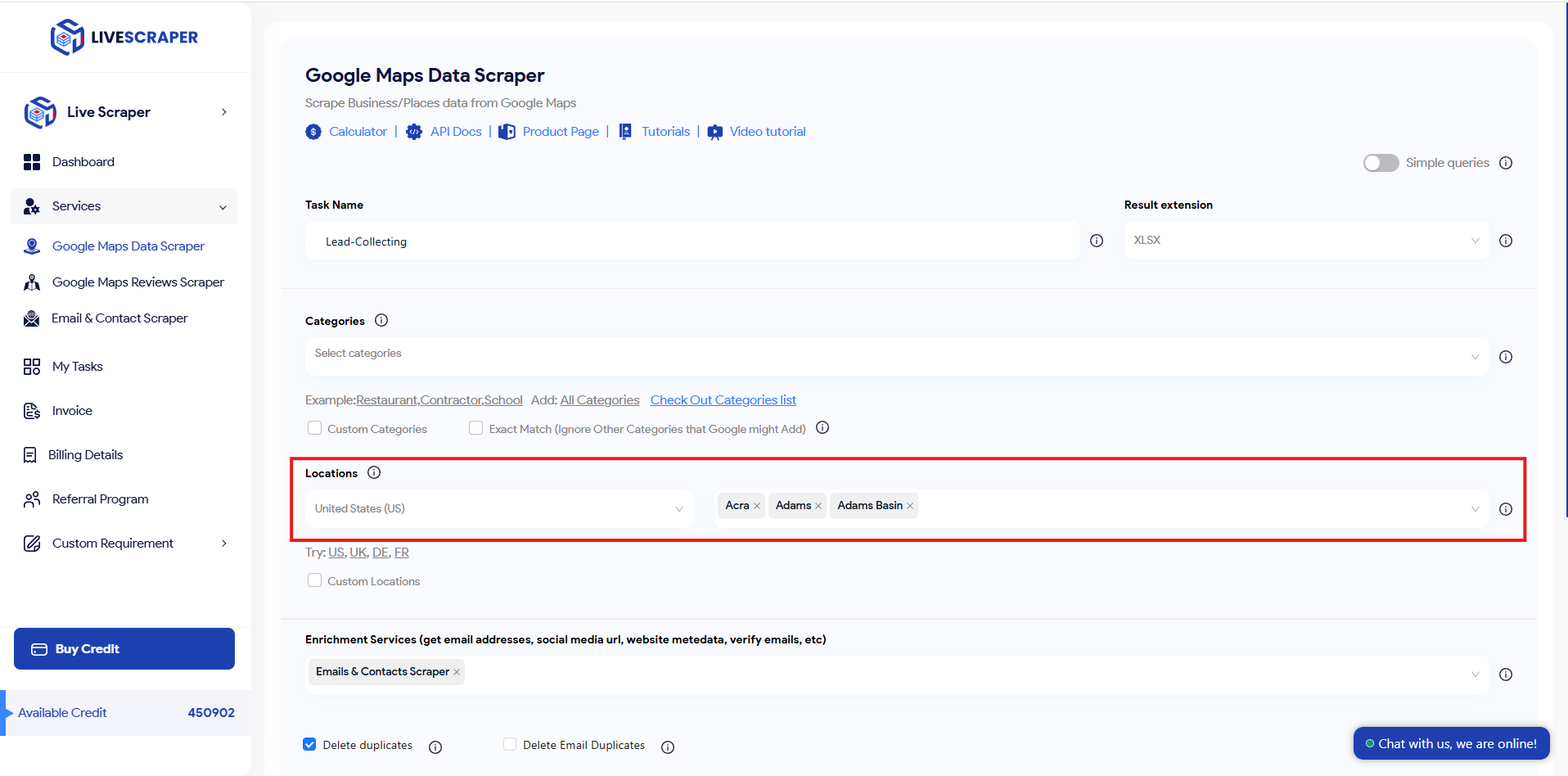Click the Custom Requirement pencil icon
This screenshot has width=1568, height=776.
(x=32, y=544)
